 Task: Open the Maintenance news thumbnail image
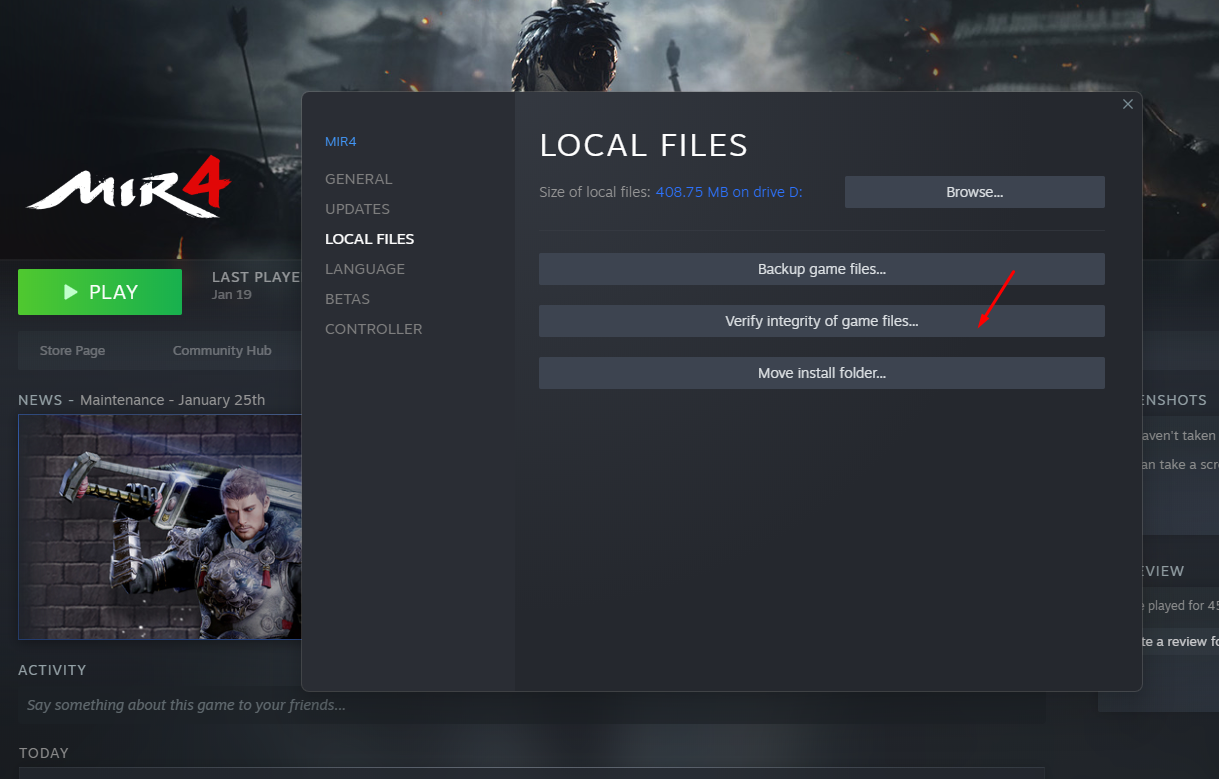tap(160, 527)
